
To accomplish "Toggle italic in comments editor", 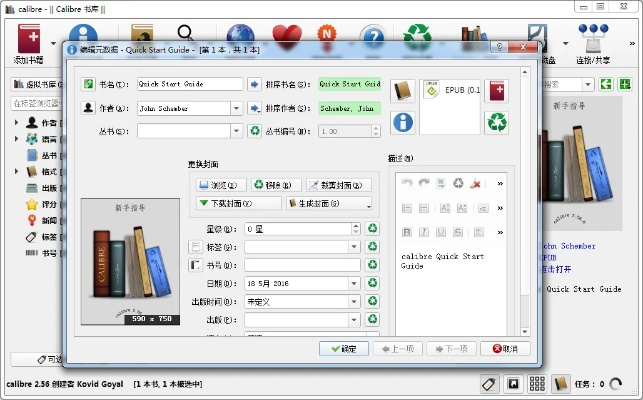I will click(424, 232).
